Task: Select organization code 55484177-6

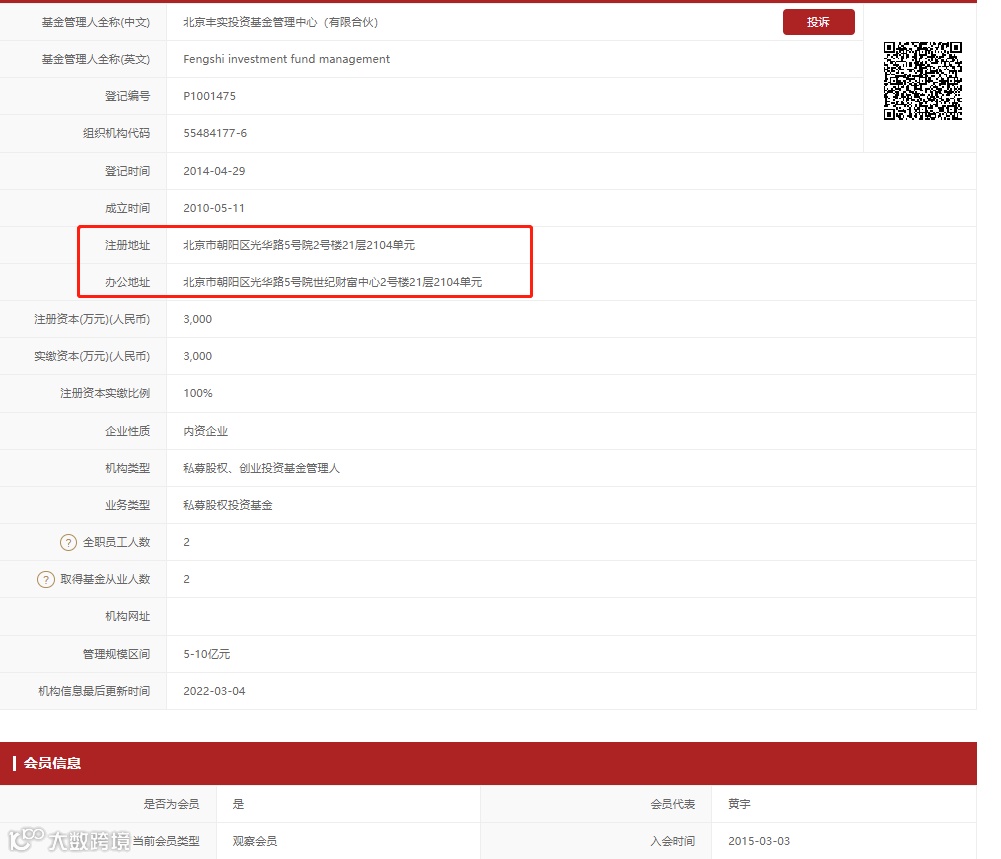Action: pos(215,133)
